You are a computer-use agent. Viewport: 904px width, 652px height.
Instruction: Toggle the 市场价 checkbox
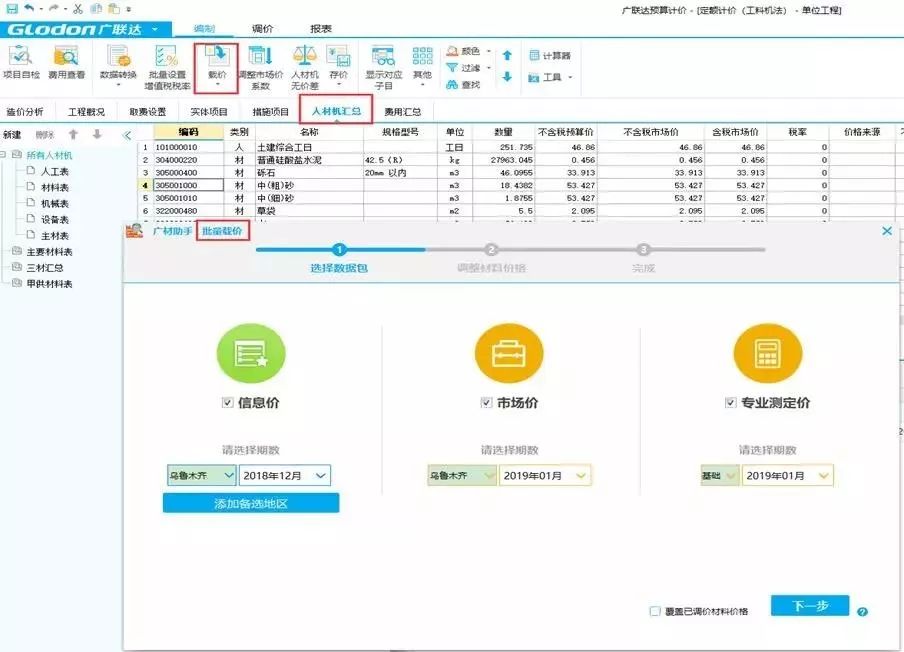click(487, 403)
